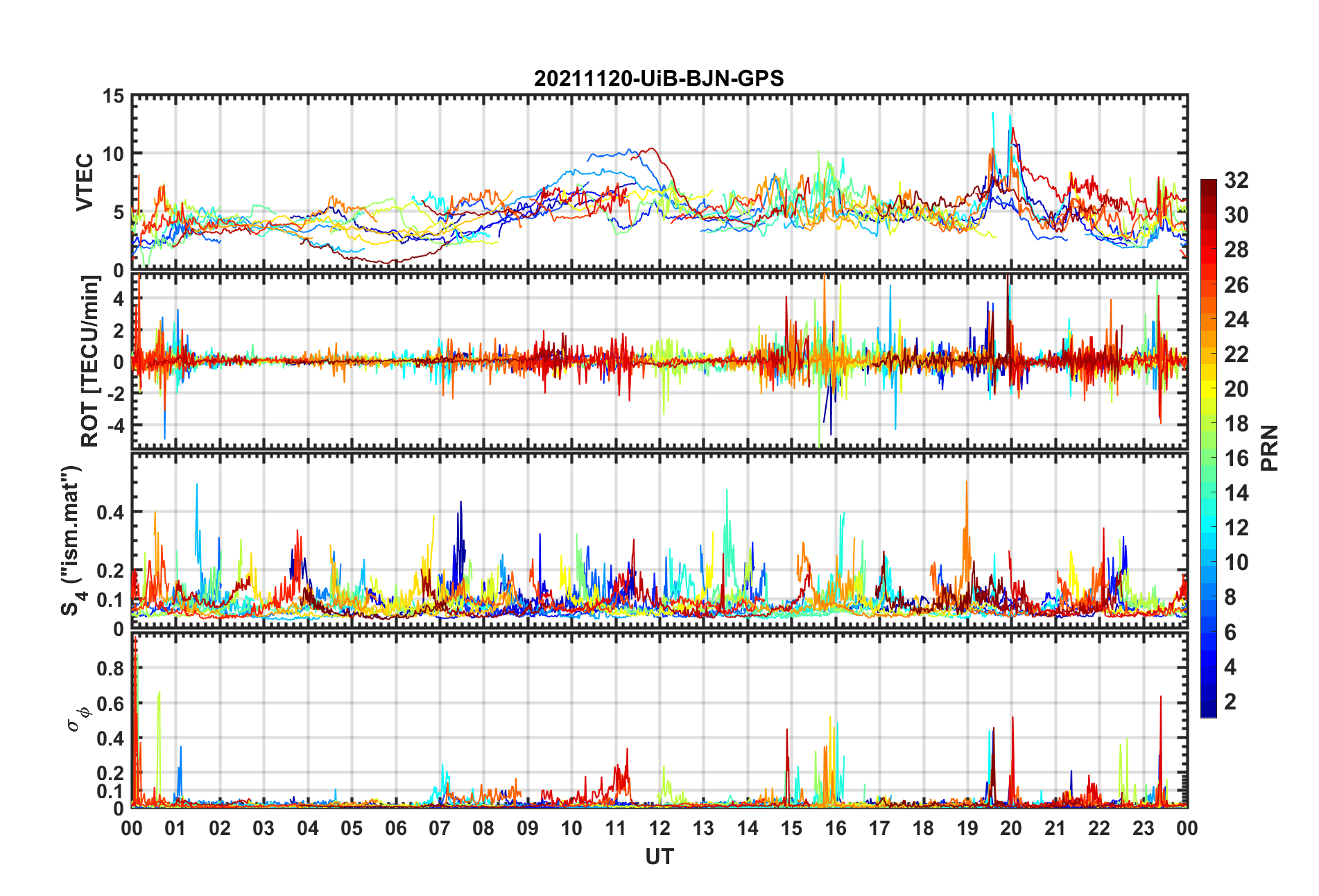
Task: Click the UT x-axis label
Action: 659,857
